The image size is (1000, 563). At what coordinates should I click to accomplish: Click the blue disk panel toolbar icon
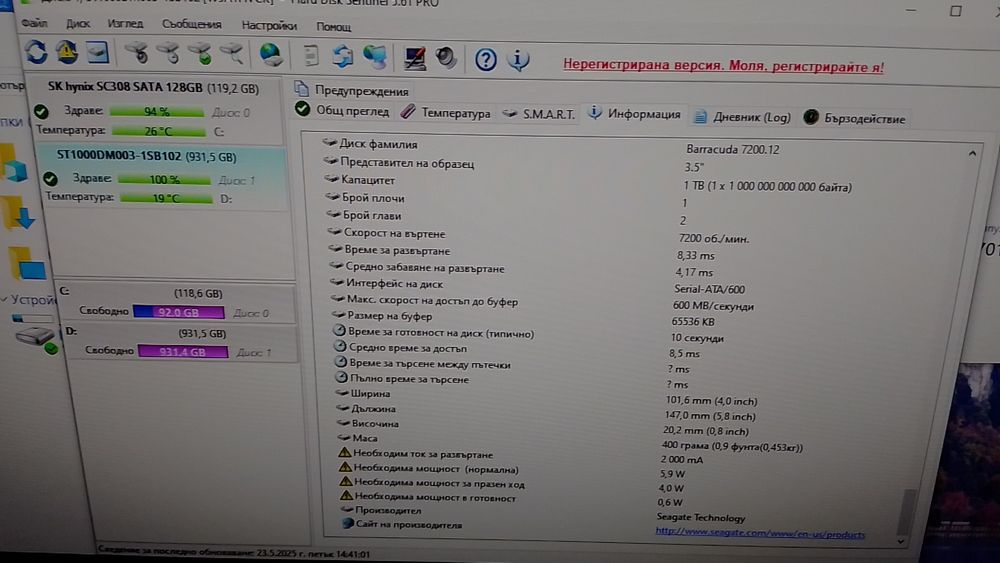[97, 53]
